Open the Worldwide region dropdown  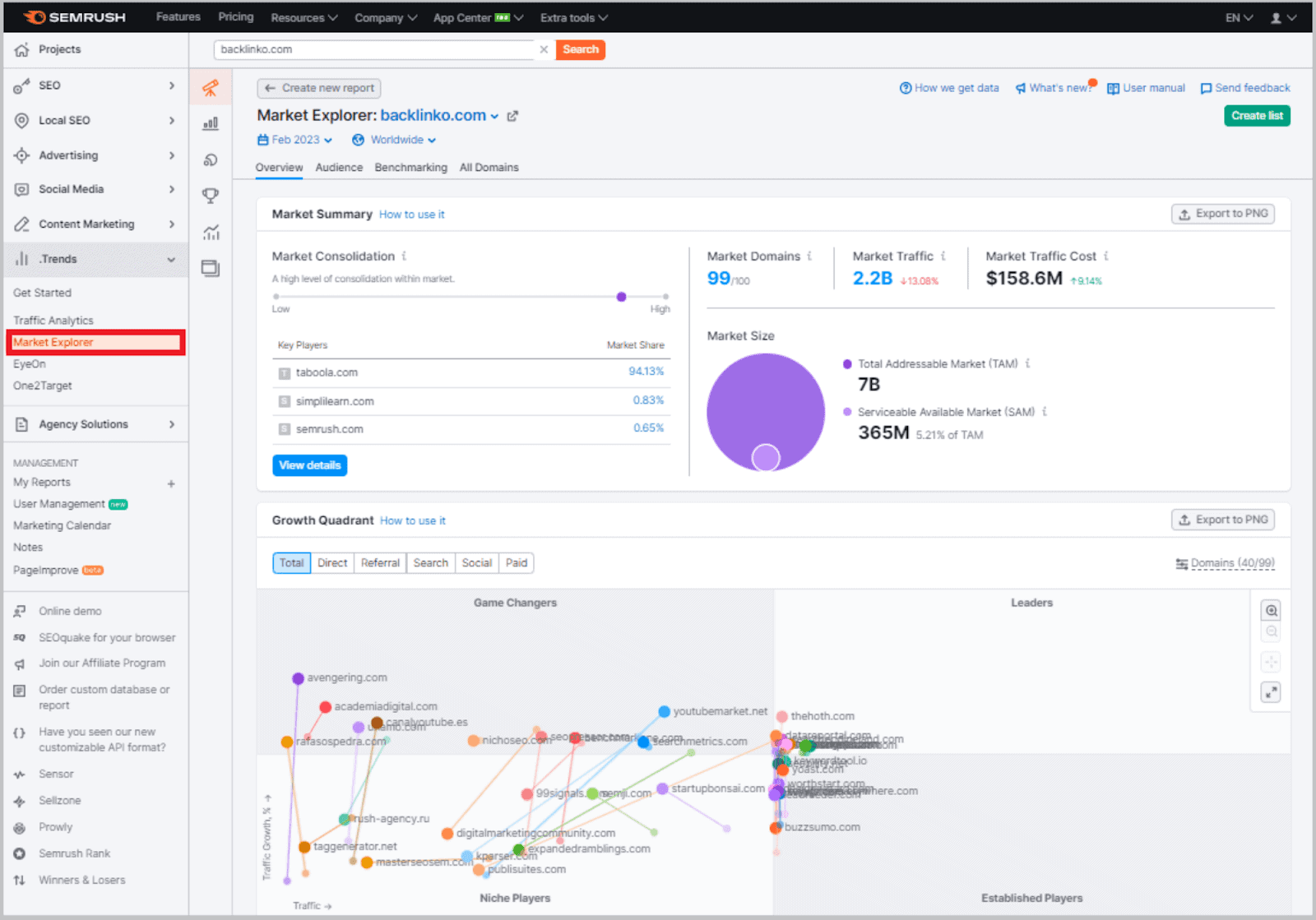(x=395, y=140)
